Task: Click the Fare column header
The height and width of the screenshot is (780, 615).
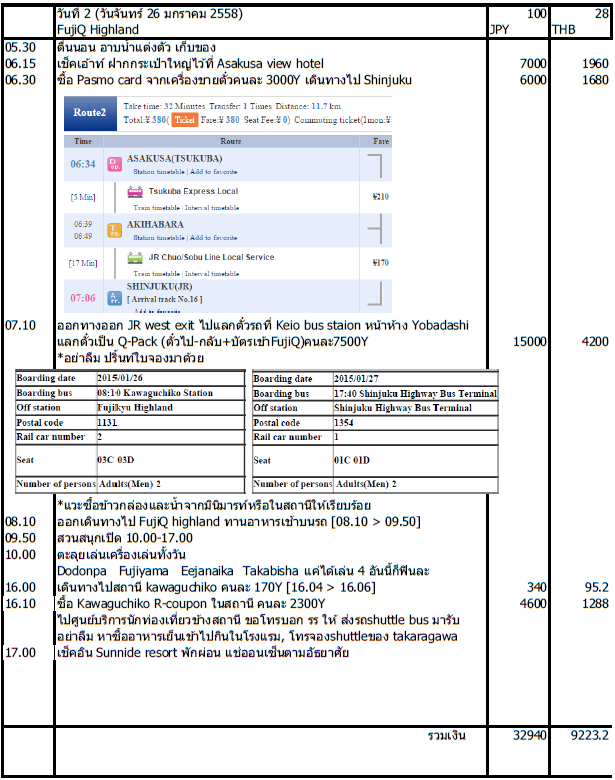Action: tap(381, 141)
